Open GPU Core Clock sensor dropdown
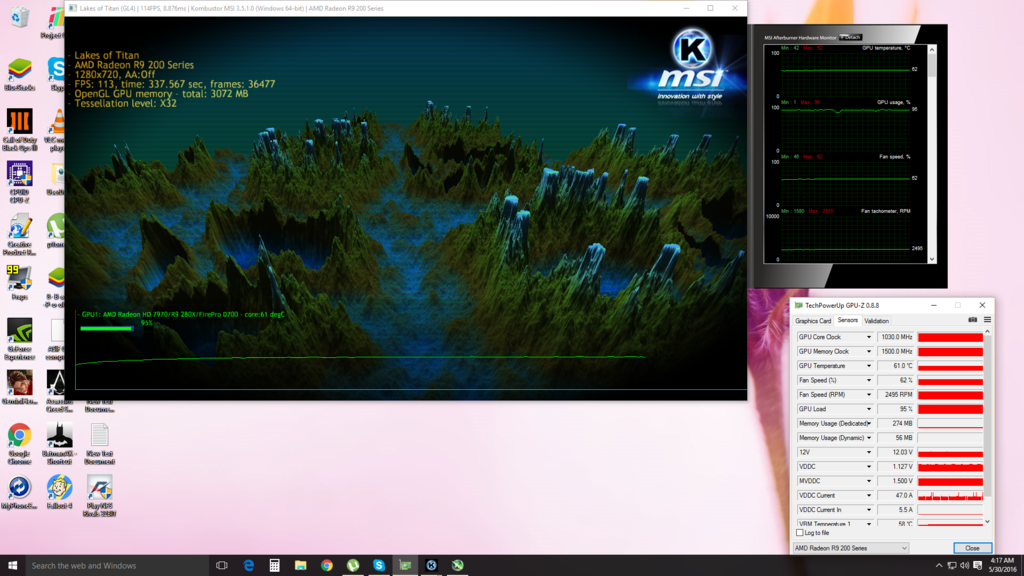The image size is (1024, 576). point(869,337)
